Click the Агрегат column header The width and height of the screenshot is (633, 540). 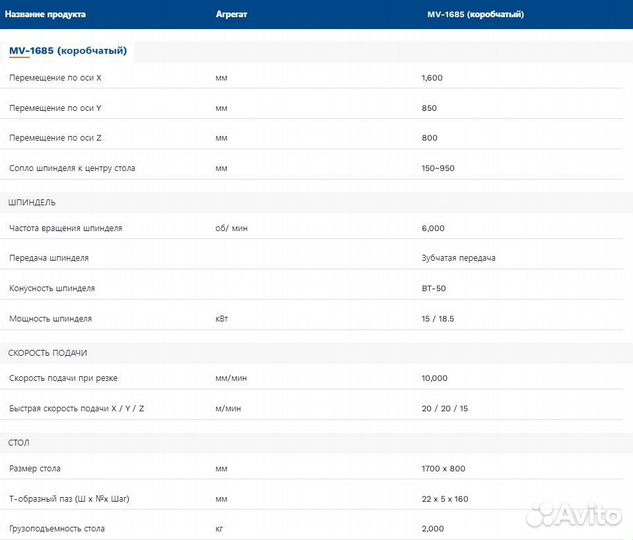232,14
